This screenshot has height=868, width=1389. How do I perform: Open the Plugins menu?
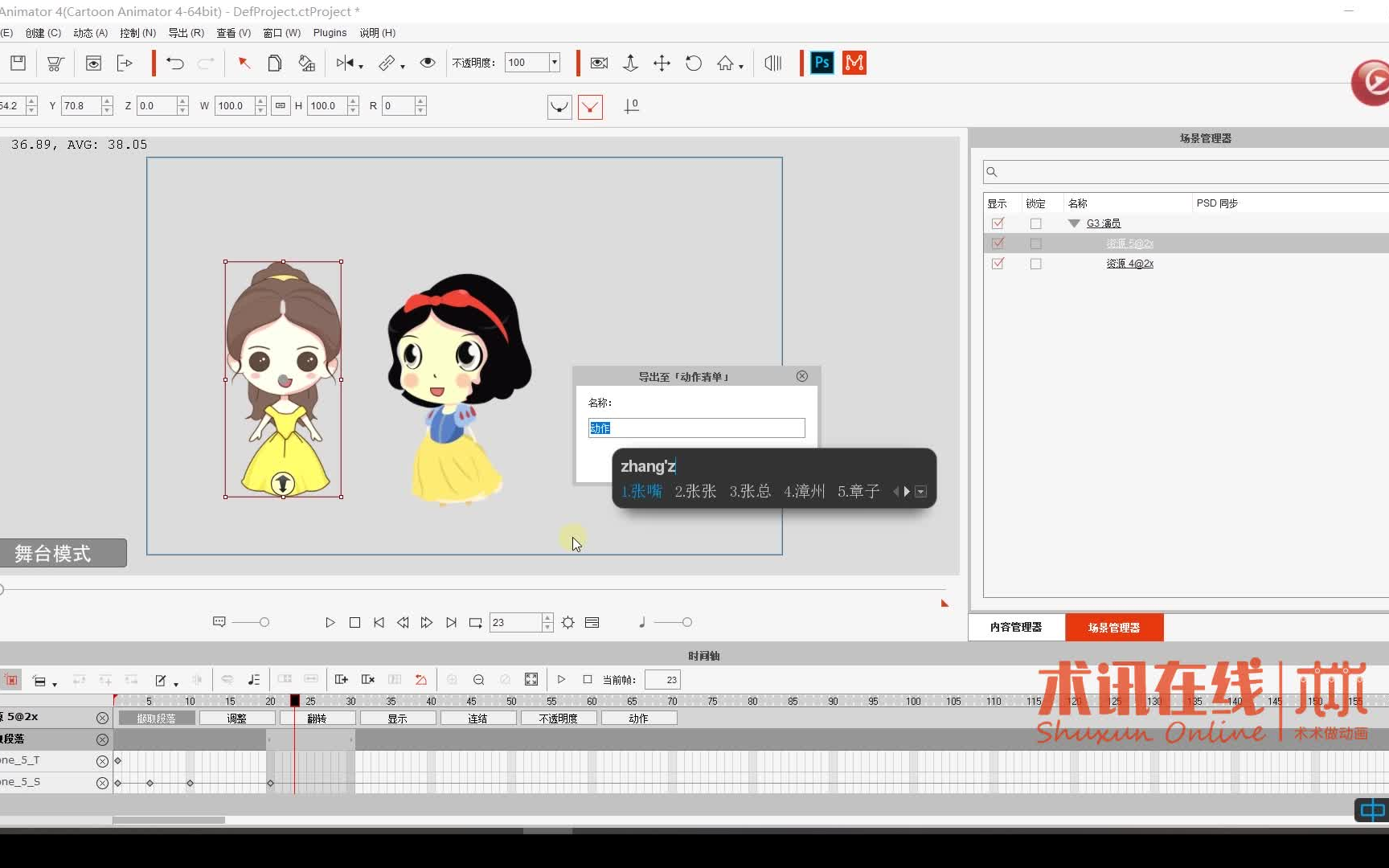point(330,33)
